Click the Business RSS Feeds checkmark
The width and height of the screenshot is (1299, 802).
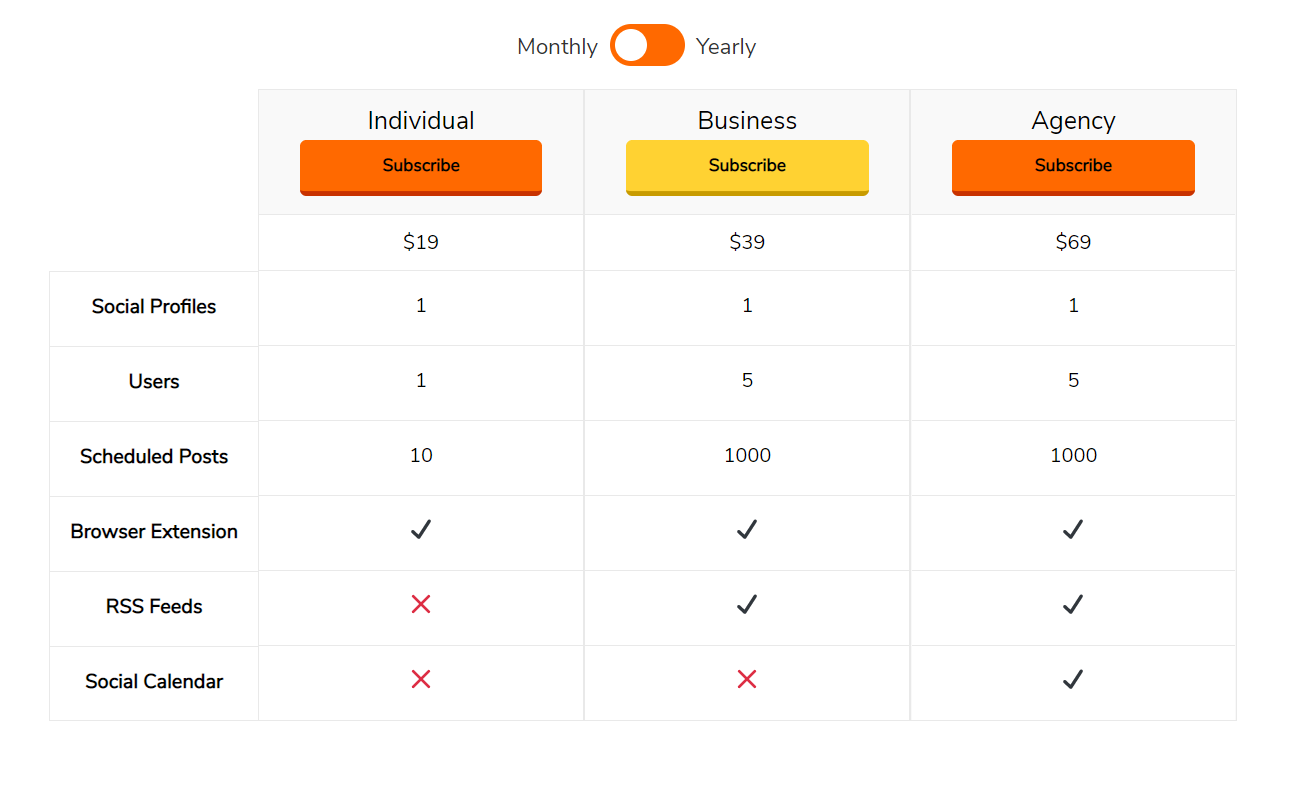747,604
